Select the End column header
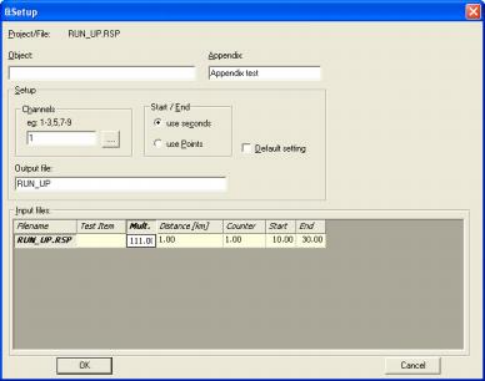Screen dimensions: 485x382 point(311,226)
